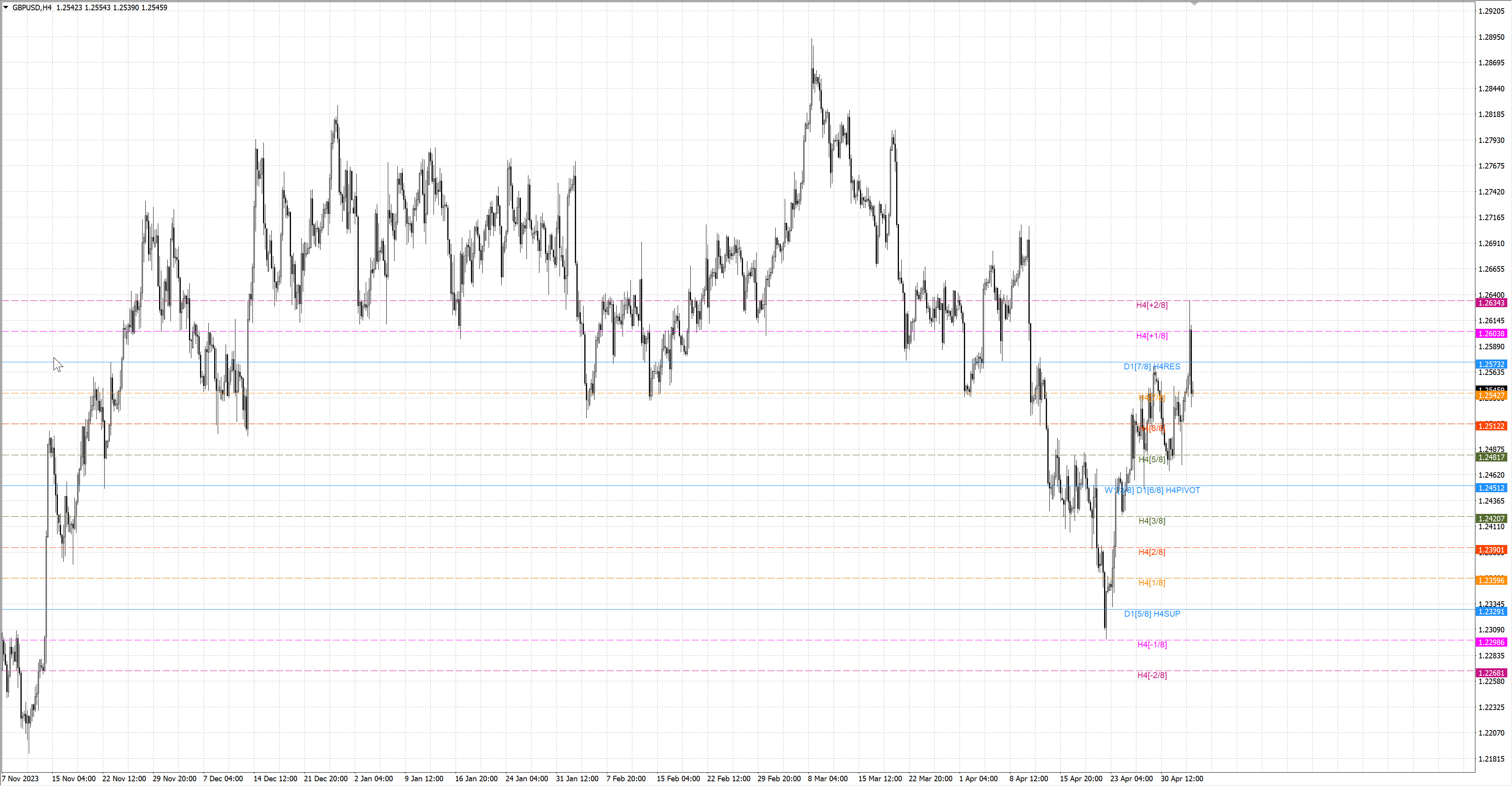Select the H4[-2/8] level label
Viewport: 1512px width, 786px height.
tap(1152, 676)
